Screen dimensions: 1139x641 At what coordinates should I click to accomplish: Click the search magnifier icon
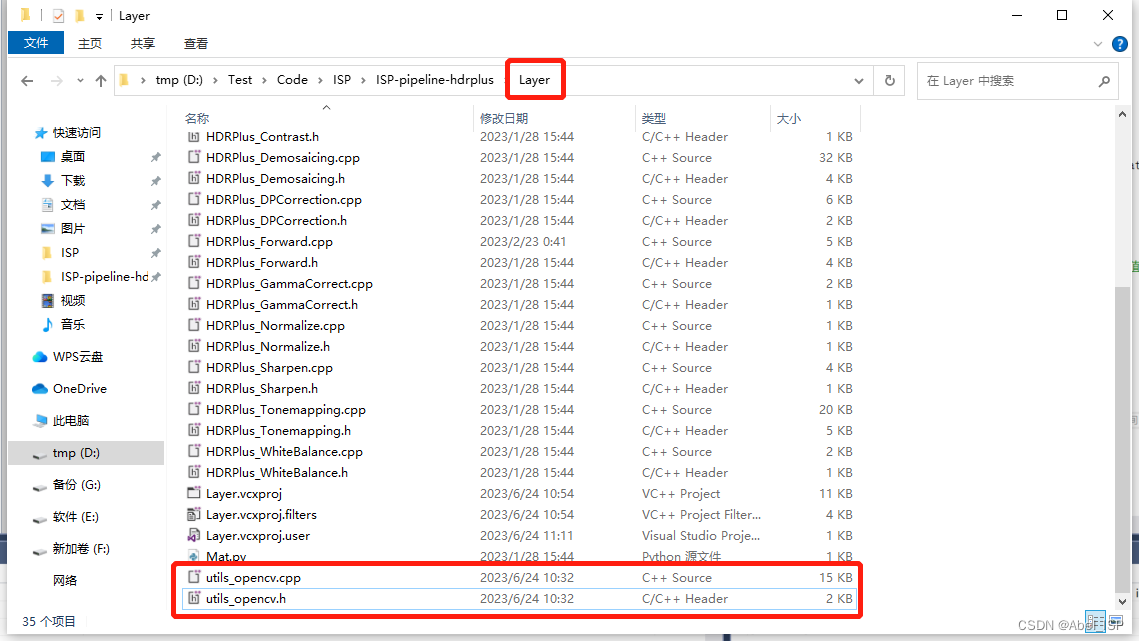1104,81
